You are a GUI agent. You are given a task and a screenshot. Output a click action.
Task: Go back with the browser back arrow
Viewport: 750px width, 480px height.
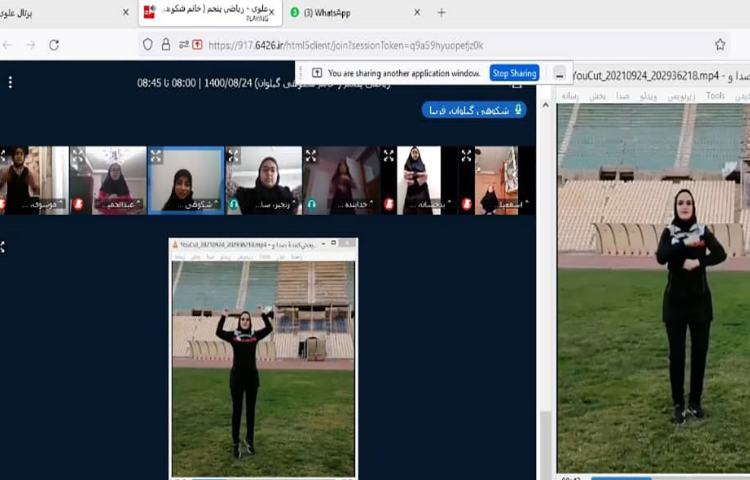pyautogui.click(x=8, y=45)
